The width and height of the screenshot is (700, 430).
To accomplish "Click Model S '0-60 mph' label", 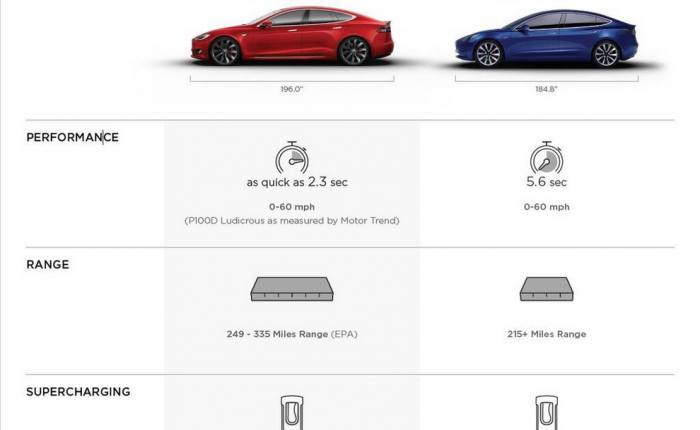I will coord(292,207).
